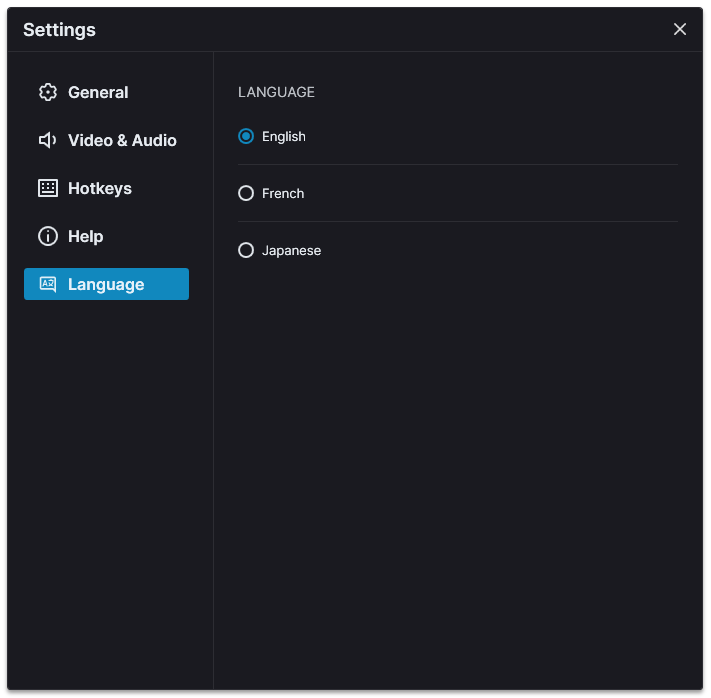Choose the French radio button
The width and height of the screenshot is (711, 698).
(x=246, y=194)
